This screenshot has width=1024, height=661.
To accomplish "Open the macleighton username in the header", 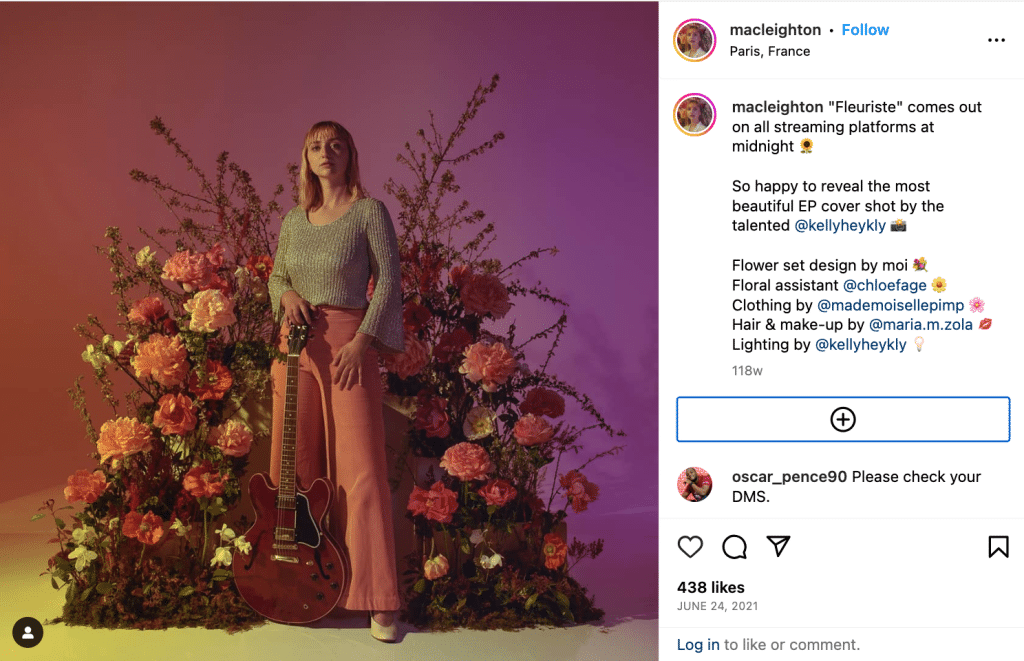I will coord(775,30).
